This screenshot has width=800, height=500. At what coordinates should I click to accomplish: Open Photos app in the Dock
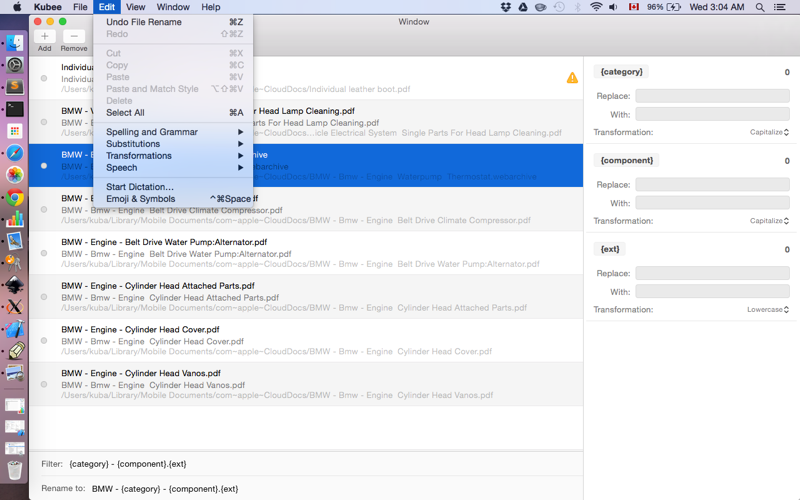[15, 174]
